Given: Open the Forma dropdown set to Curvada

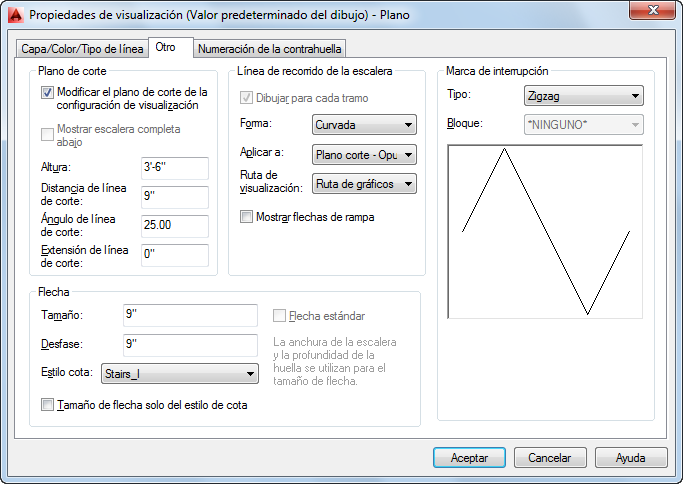Looking at the screenshot, I should (x=363, y=125).
